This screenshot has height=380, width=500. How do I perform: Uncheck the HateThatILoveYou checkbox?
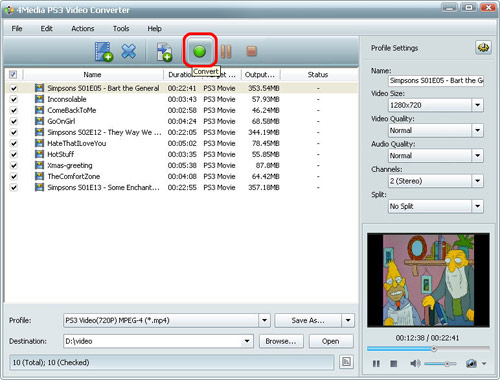pos(14,143)
